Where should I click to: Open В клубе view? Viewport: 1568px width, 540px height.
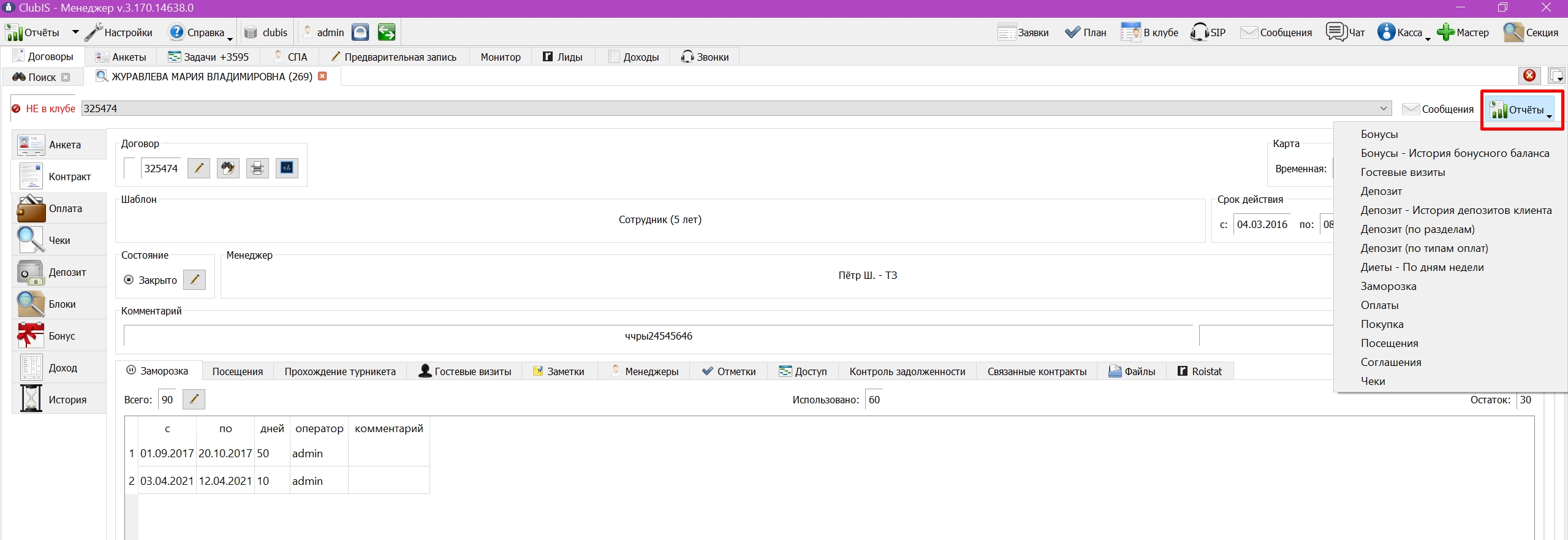1149,32
